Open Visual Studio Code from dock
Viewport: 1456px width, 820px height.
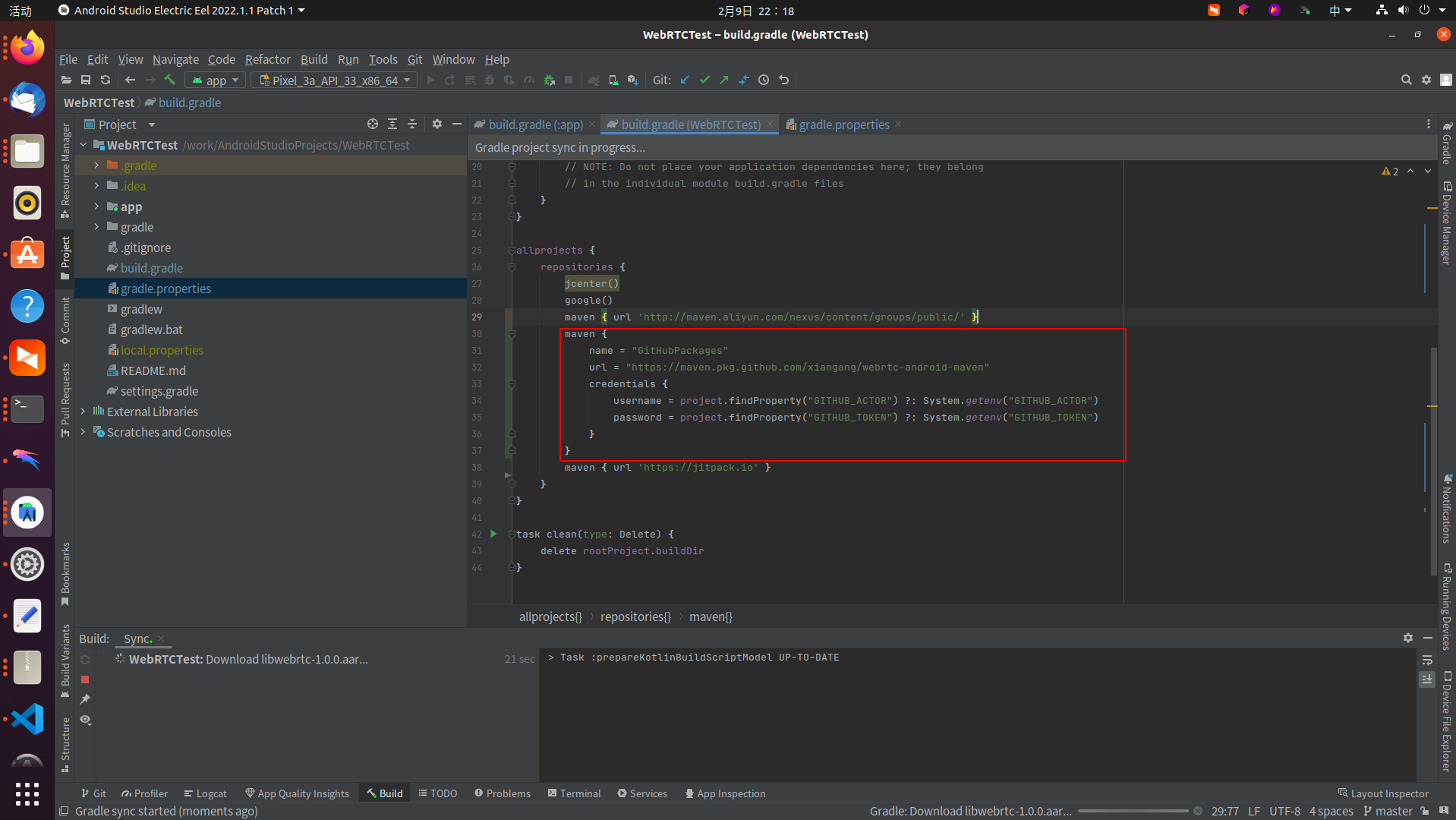[27, 718]
